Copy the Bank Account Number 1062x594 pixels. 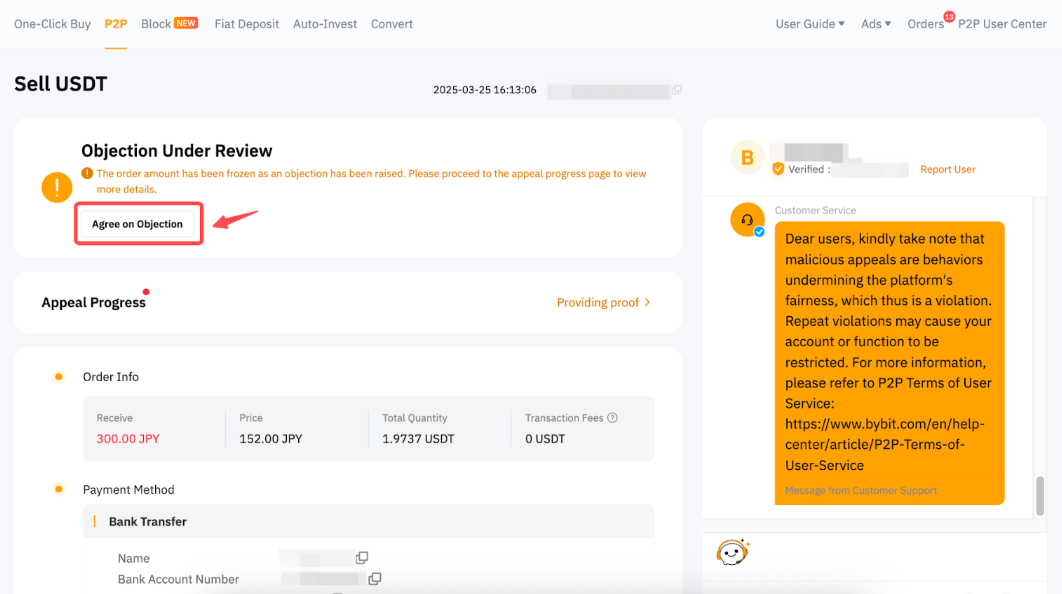click(375, 579)
